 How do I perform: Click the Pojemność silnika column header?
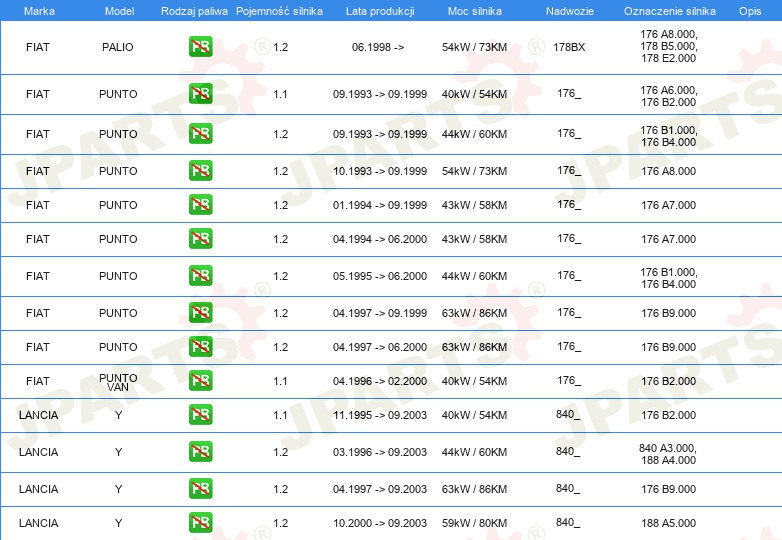coord(279,11)
